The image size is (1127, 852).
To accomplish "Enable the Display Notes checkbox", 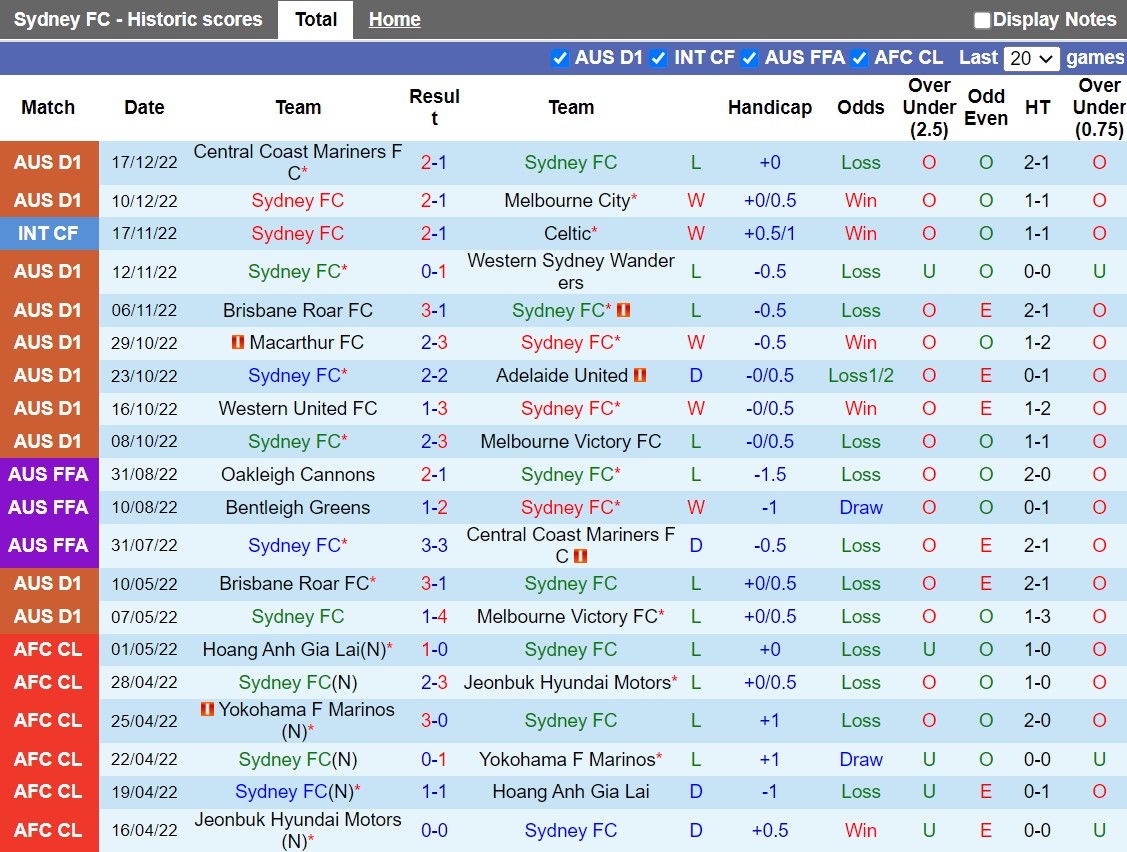I will [x=981, y=20].
